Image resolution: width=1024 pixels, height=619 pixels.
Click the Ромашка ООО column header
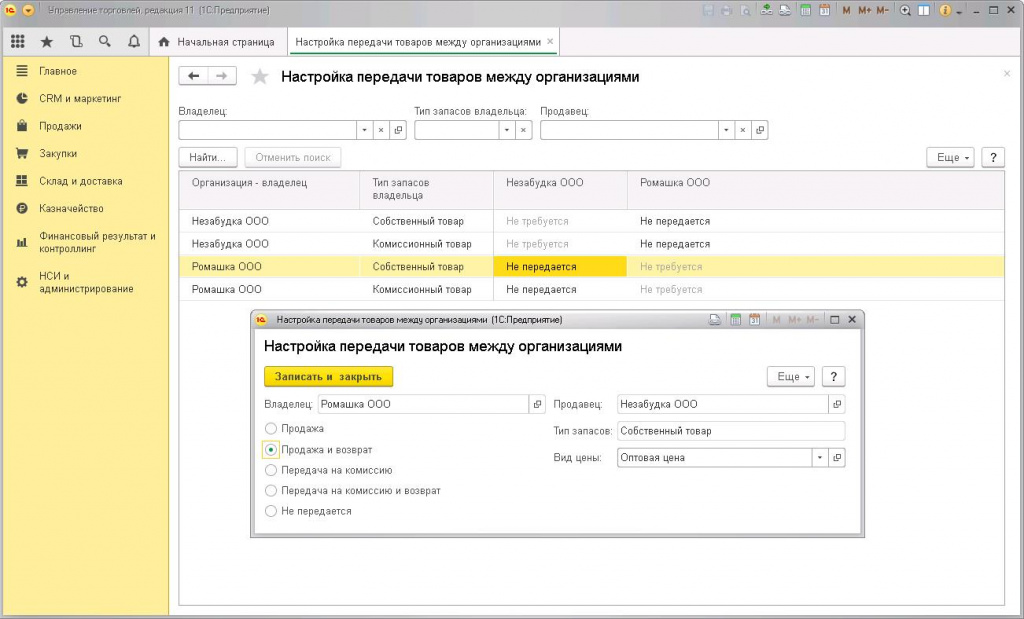click(x=815, y=189)
